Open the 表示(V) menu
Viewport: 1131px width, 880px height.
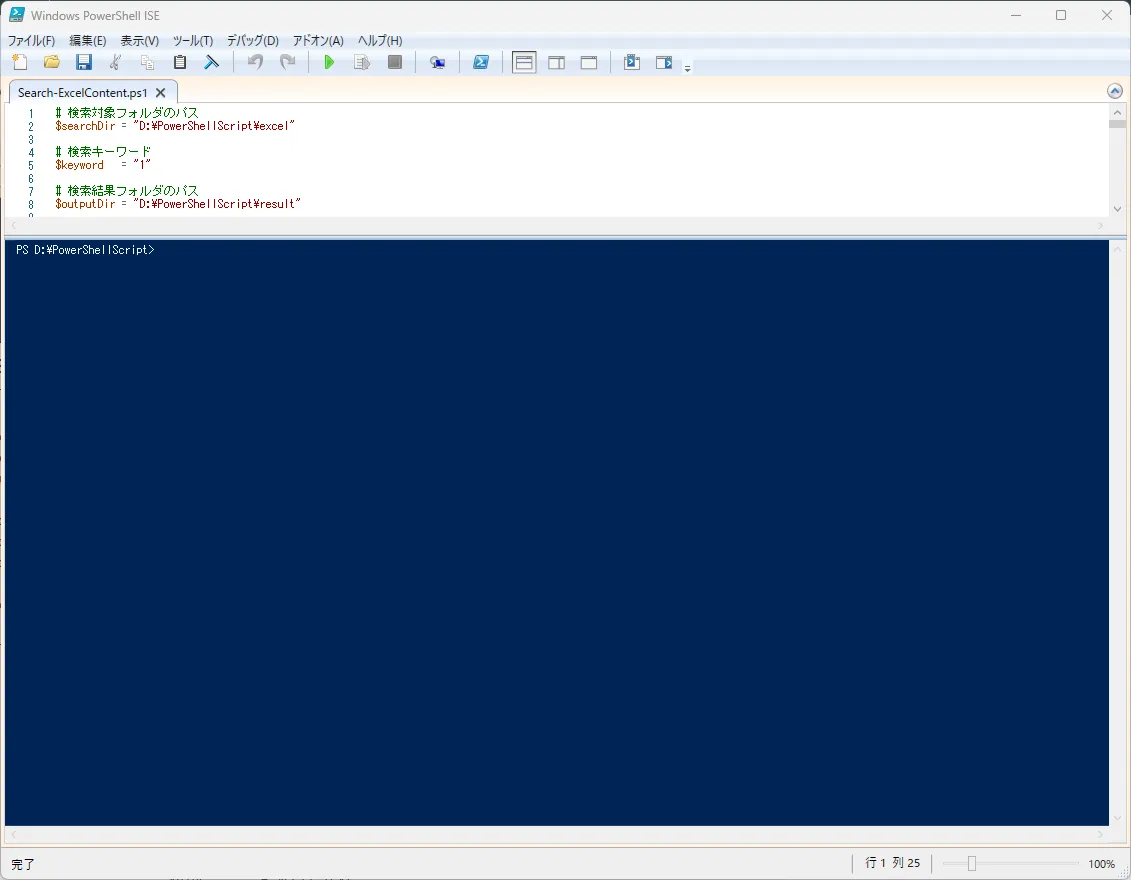point(139,40)
